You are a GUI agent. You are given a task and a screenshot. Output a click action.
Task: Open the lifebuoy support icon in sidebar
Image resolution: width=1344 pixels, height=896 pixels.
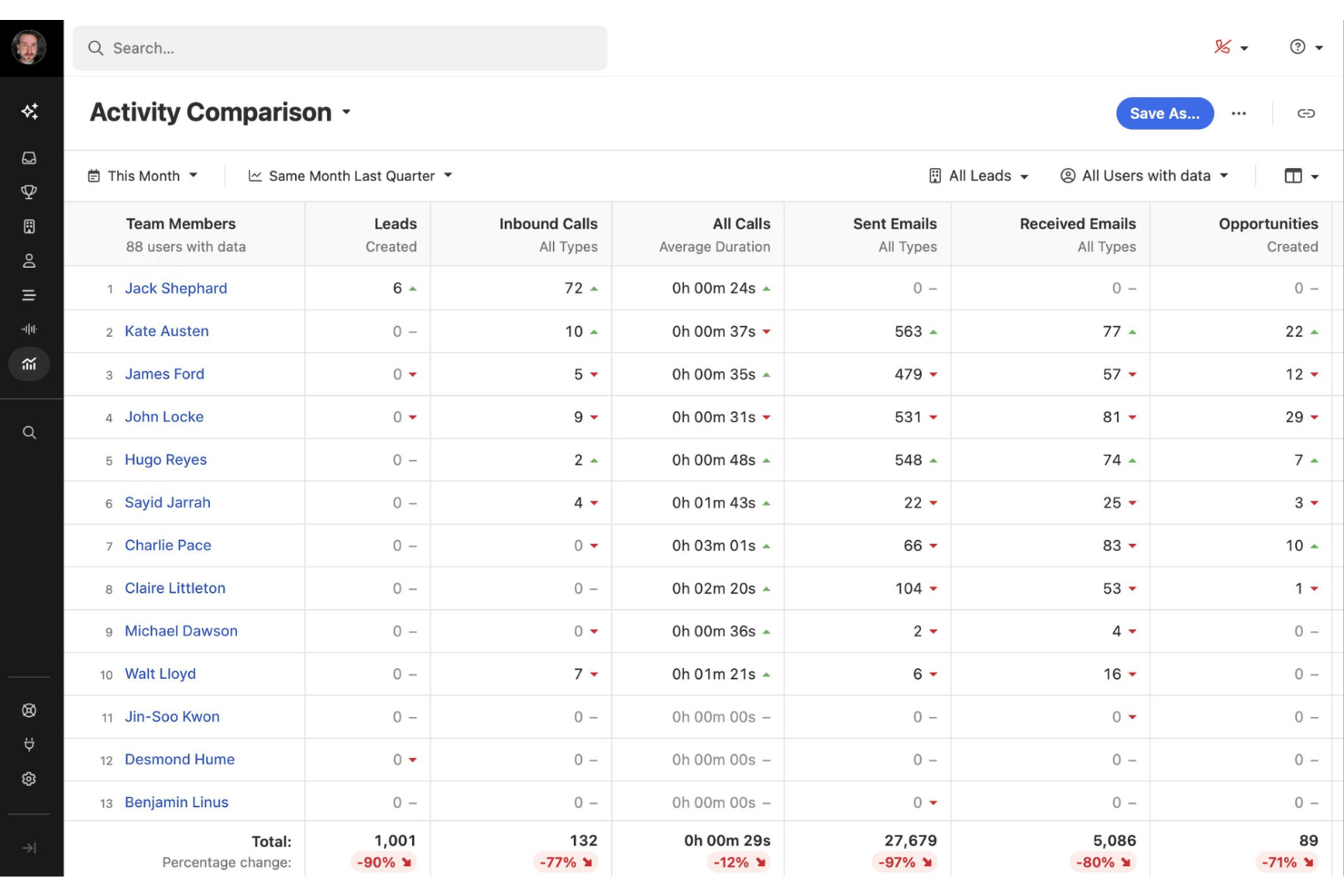(x=29, y=711)
